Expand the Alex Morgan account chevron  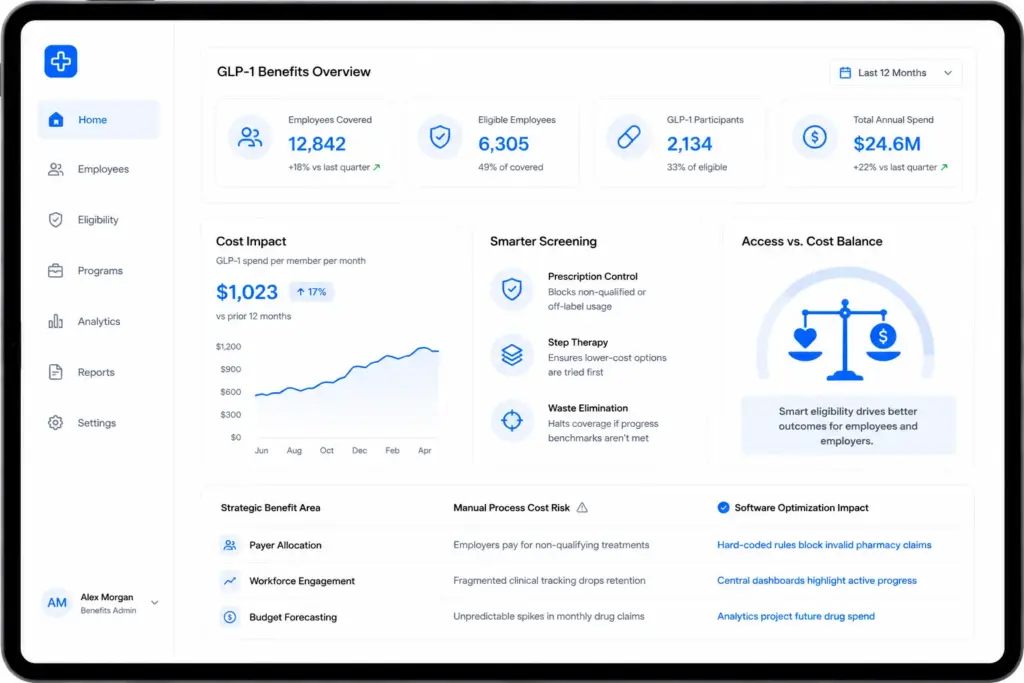(x=155, y=603)
